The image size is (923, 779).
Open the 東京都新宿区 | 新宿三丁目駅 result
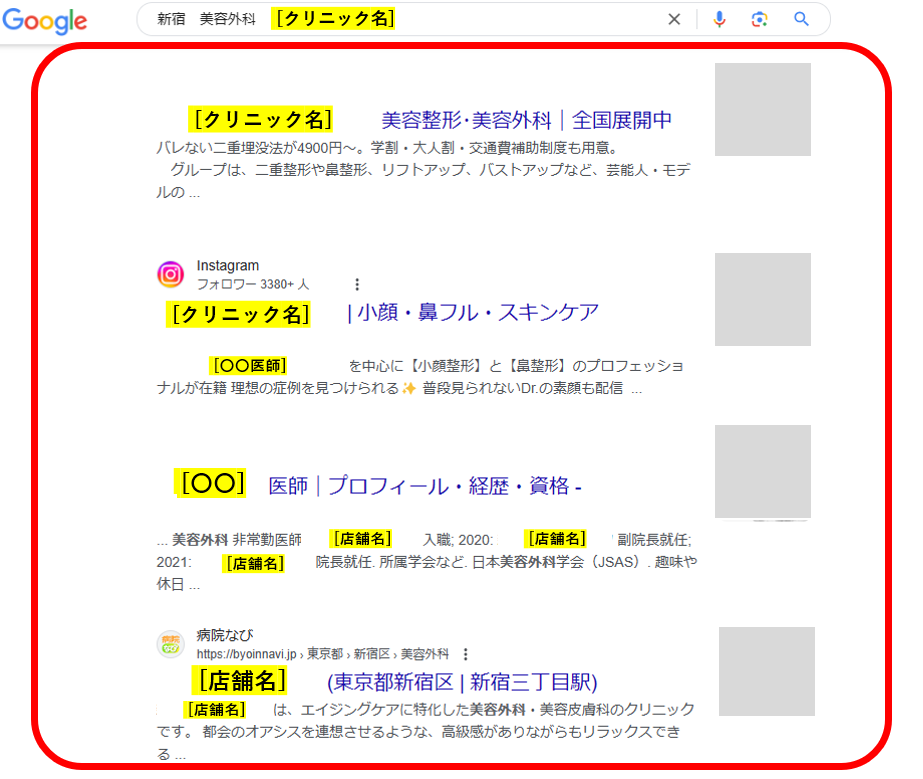point(461,682)
